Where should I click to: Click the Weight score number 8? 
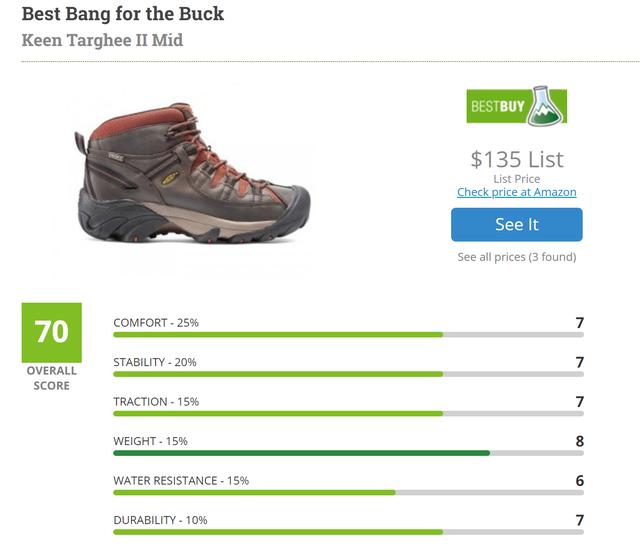pos(580,441)
